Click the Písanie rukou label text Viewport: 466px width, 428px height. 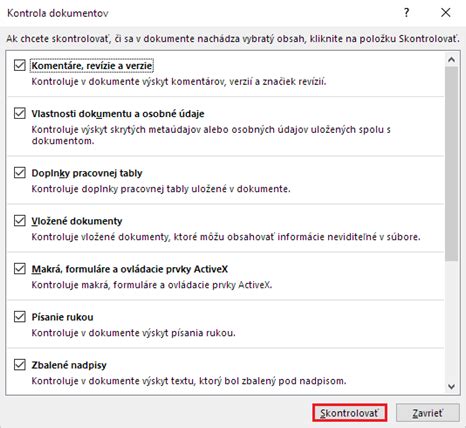(x=62, y=317)
